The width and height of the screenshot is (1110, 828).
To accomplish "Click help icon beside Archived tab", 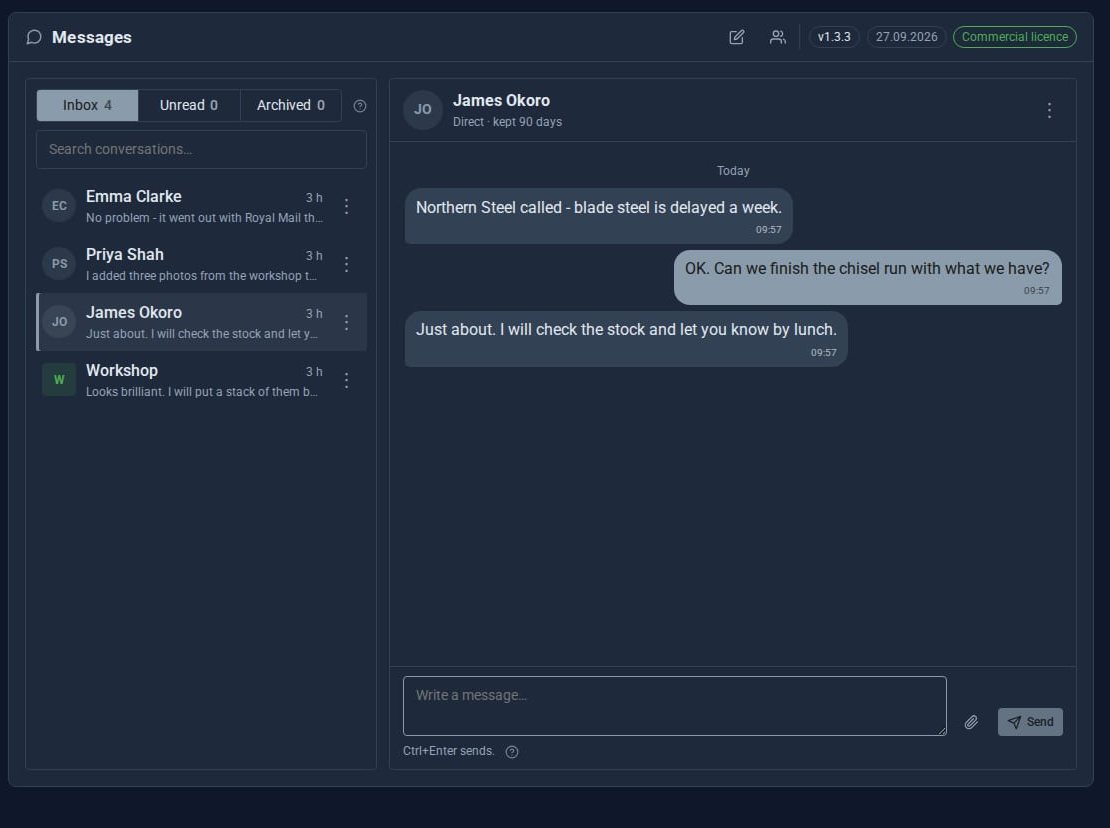I will click(360, 106).
